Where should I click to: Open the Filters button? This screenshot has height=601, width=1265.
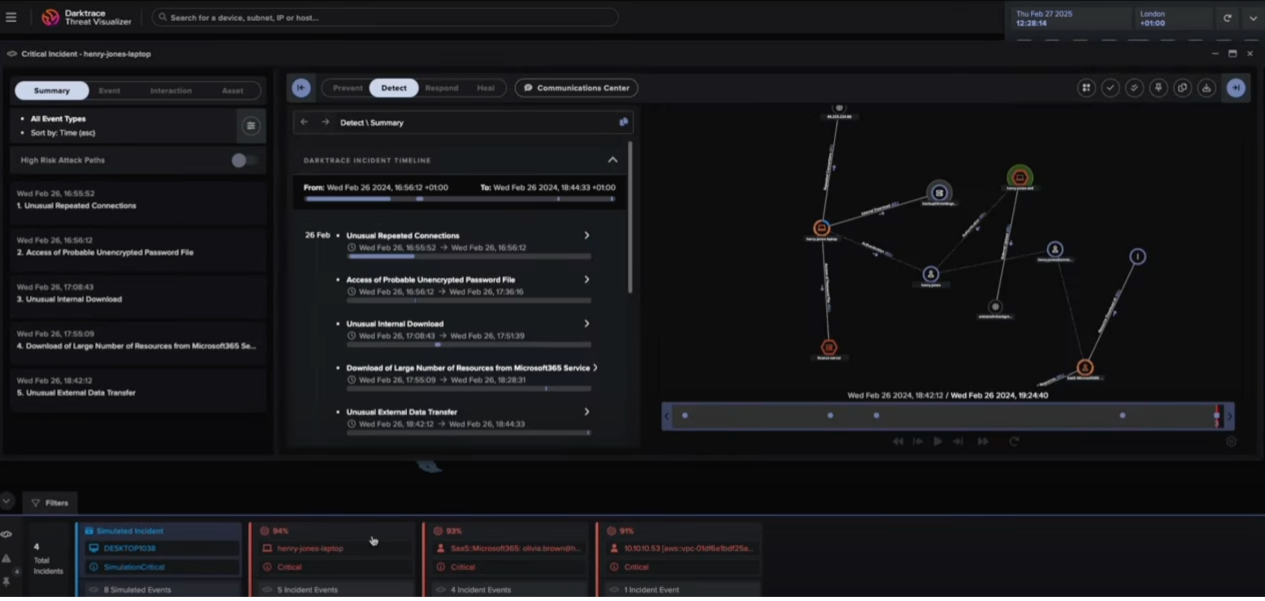(x=50, y=503)
